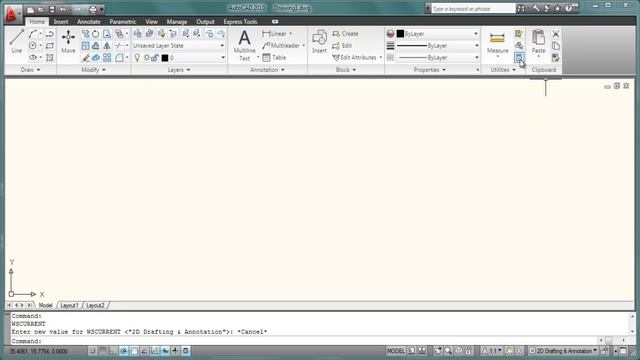Click the black color swatch in Properties panel
The image size is (640, 360).
(x=400, y=34)
